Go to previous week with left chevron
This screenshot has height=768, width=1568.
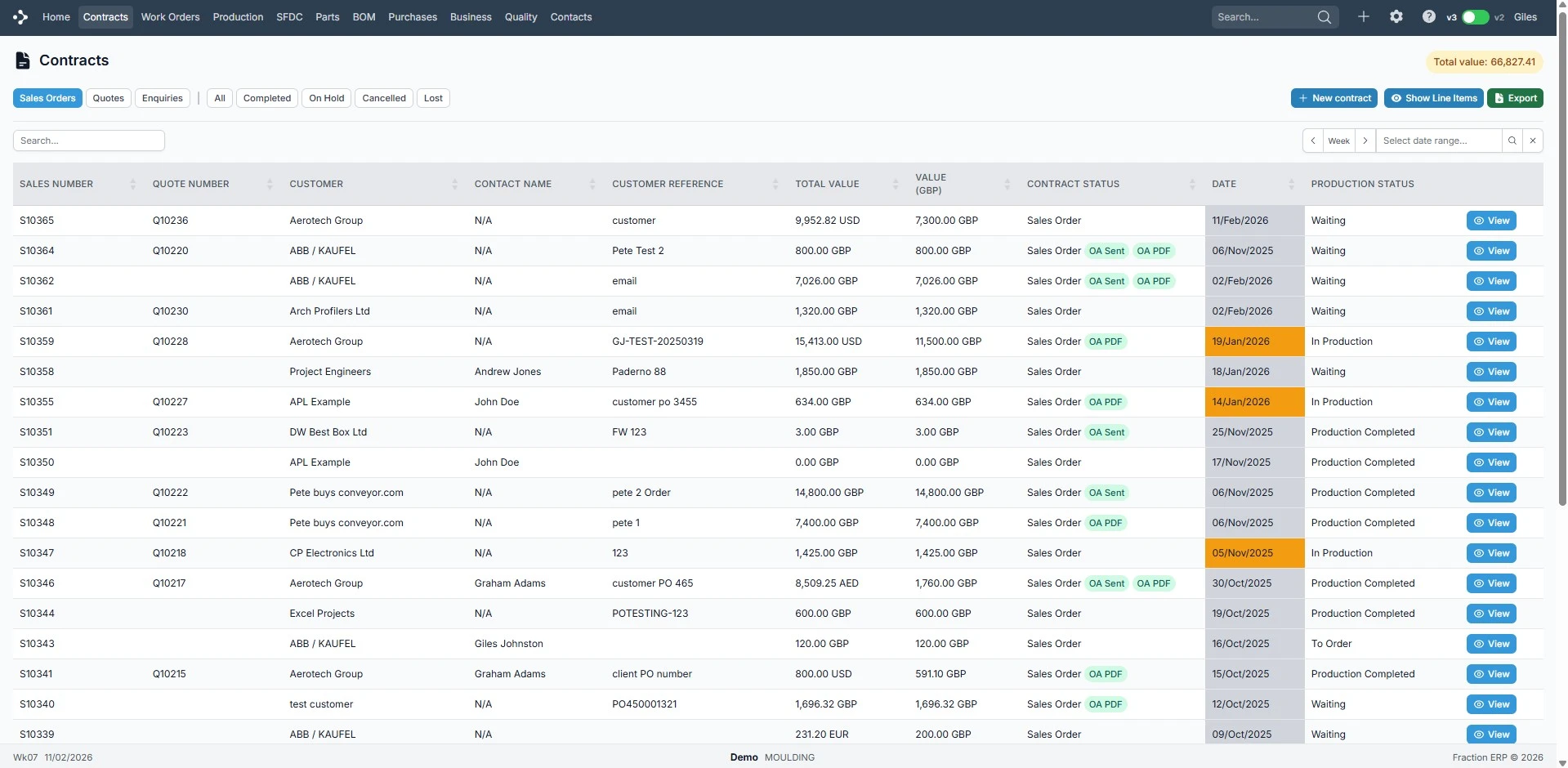coord(1312,141)
